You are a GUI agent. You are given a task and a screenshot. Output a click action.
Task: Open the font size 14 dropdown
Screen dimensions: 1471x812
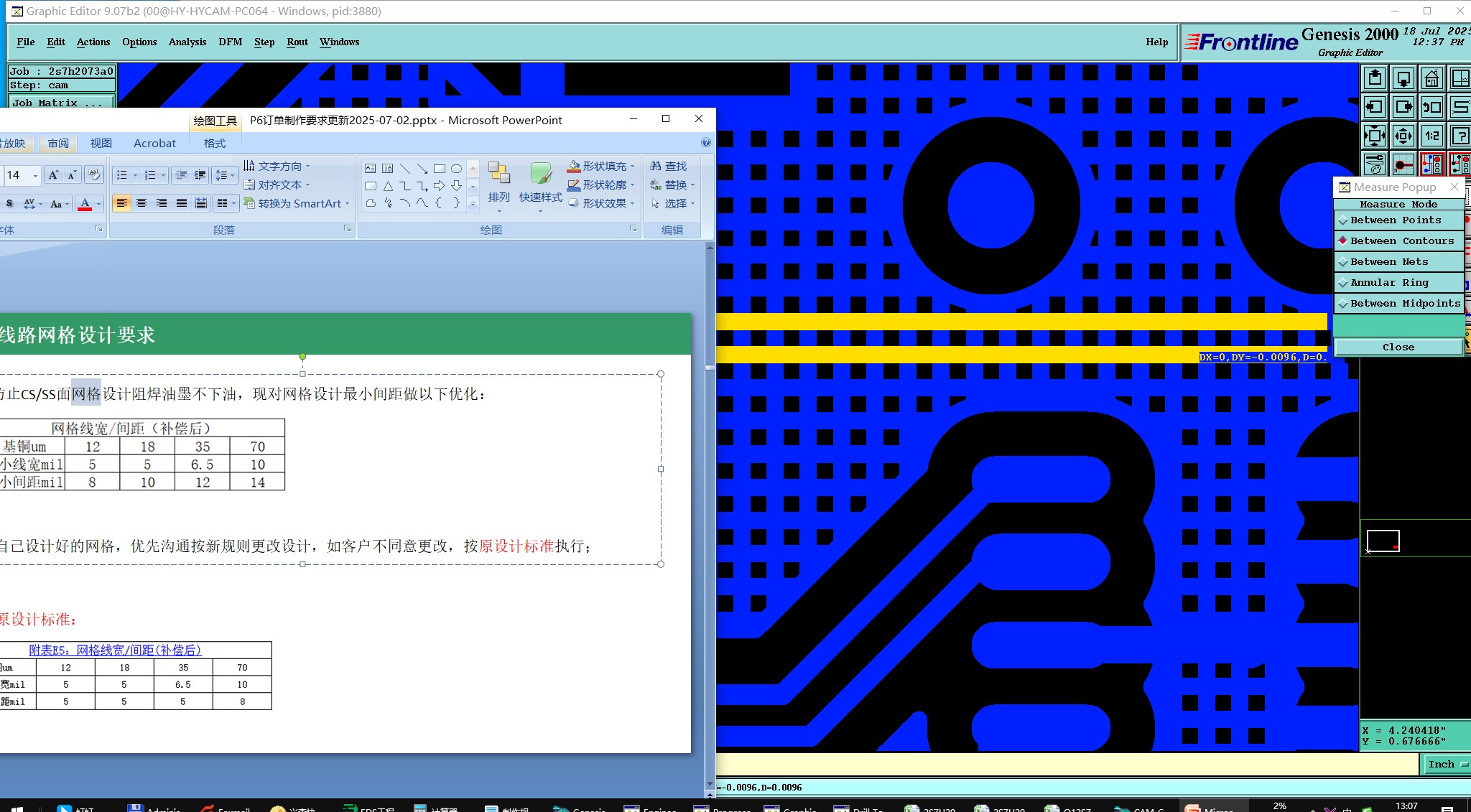pyautogui.click(x=35, y=175)
